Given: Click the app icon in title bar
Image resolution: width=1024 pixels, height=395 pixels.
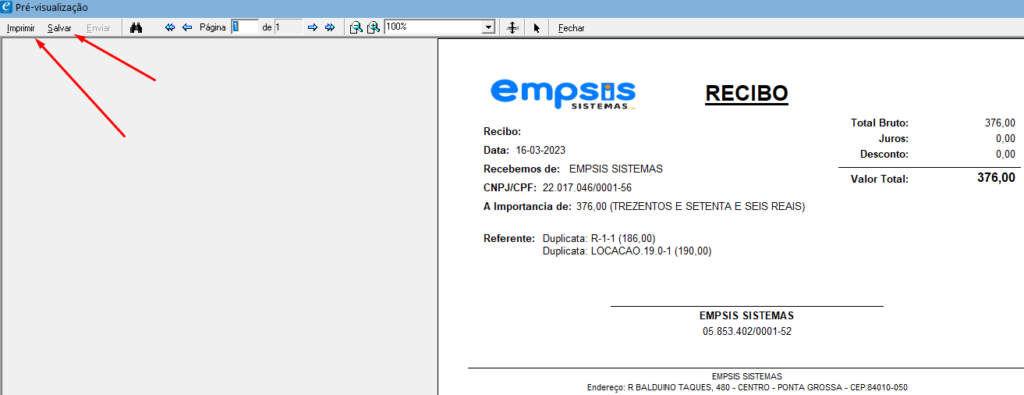Looking at the screenshot, I should pyautogui.click(x=7, y=8).
